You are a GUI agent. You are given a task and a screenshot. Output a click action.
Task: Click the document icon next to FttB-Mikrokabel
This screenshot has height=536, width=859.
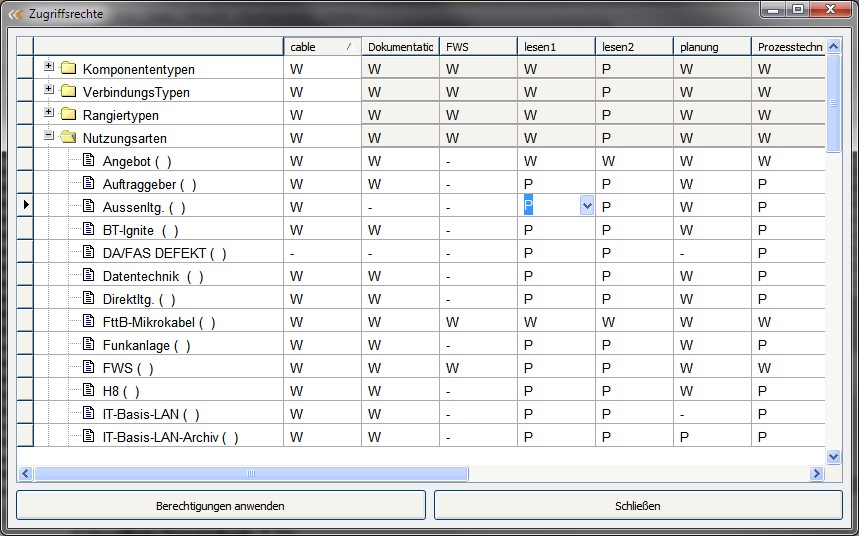pyautogui.click(x=88, y=321)
